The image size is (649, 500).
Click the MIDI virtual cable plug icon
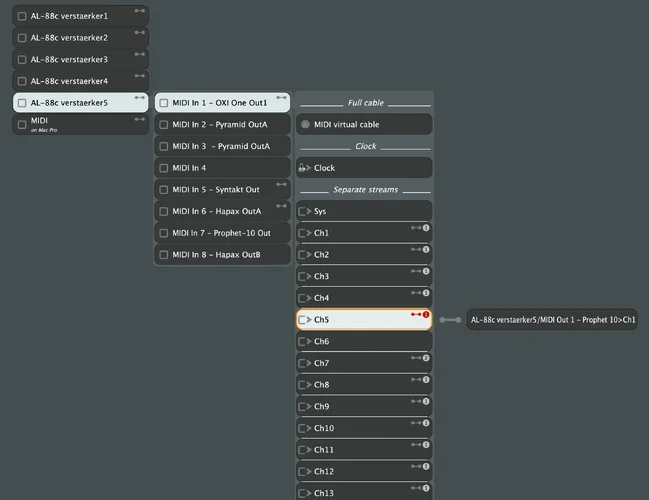click(x=305, y=125)
